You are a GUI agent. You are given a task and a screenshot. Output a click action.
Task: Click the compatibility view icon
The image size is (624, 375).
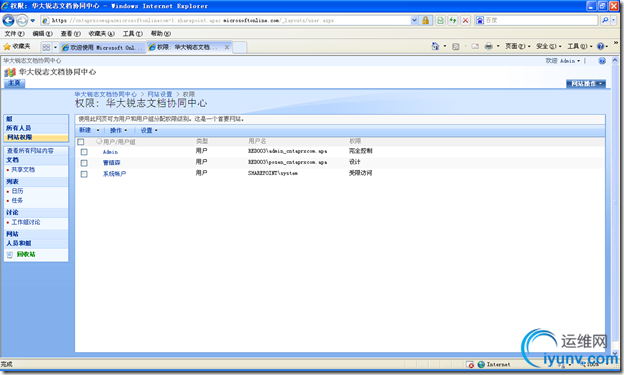[440, 20]
